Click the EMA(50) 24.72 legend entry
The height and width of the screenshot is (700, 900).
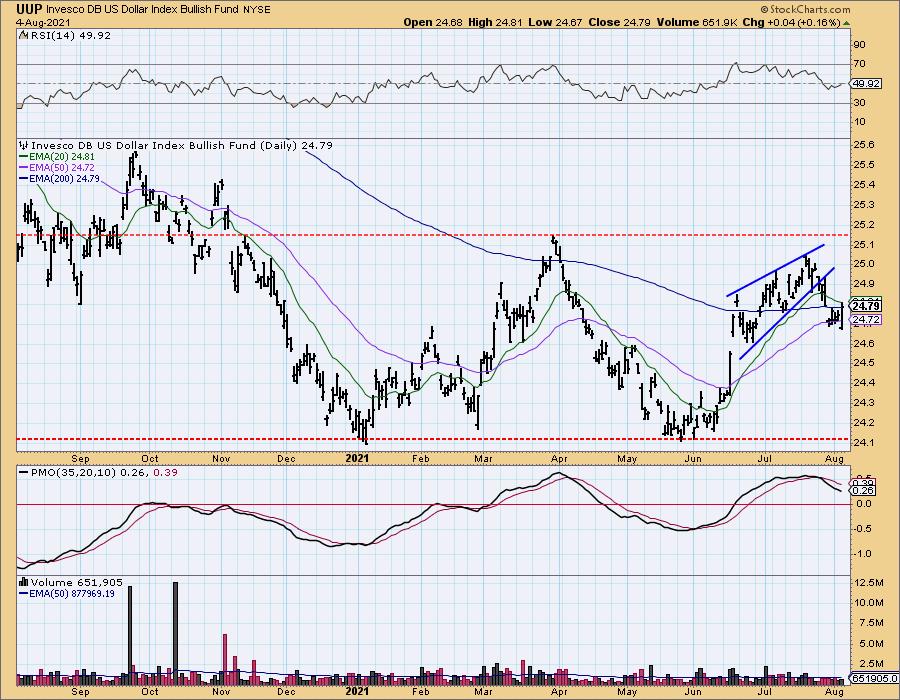[x=57, y=167]
